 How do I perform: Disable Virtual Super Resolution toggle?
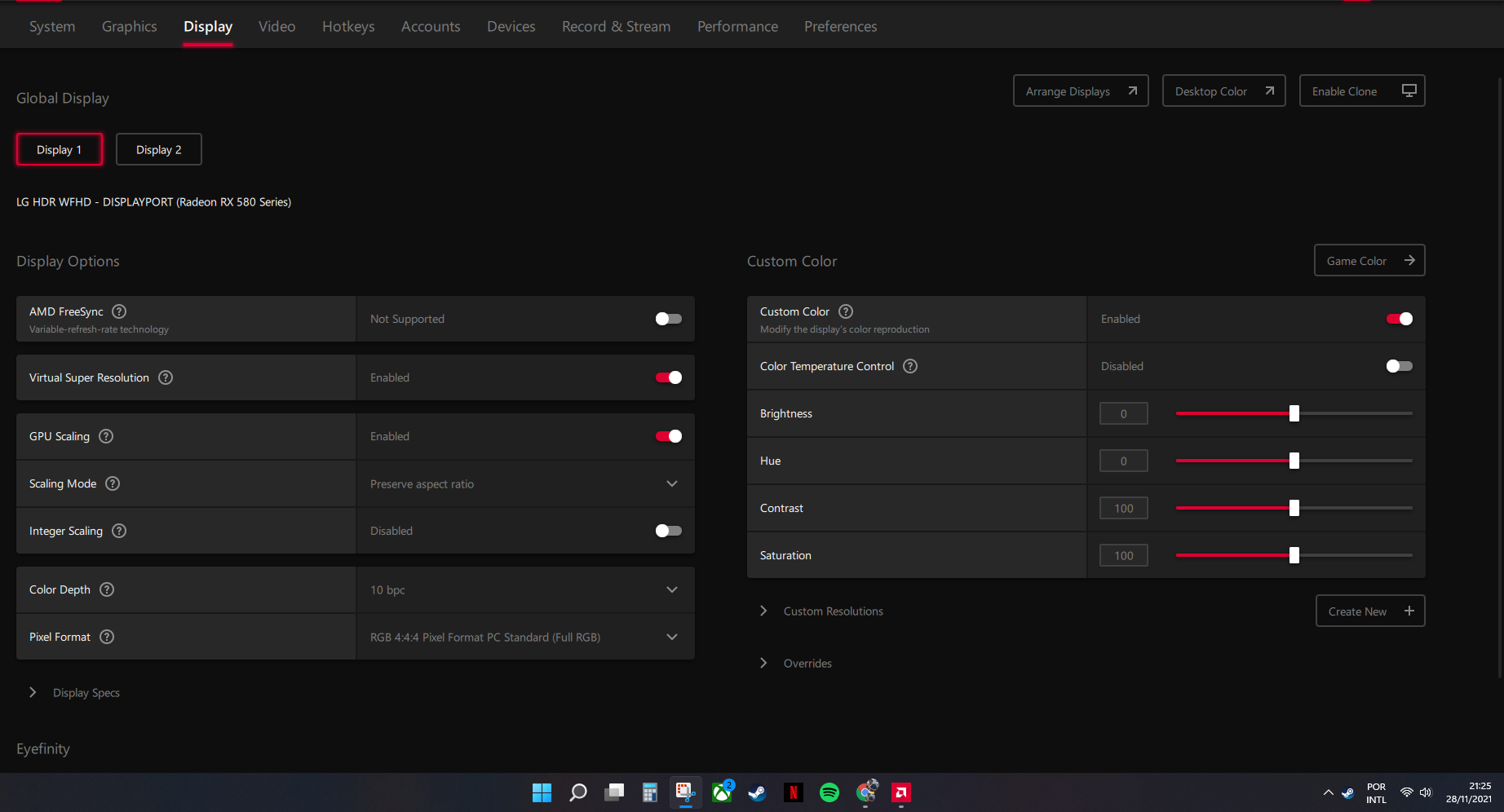[x=669, y=377]
